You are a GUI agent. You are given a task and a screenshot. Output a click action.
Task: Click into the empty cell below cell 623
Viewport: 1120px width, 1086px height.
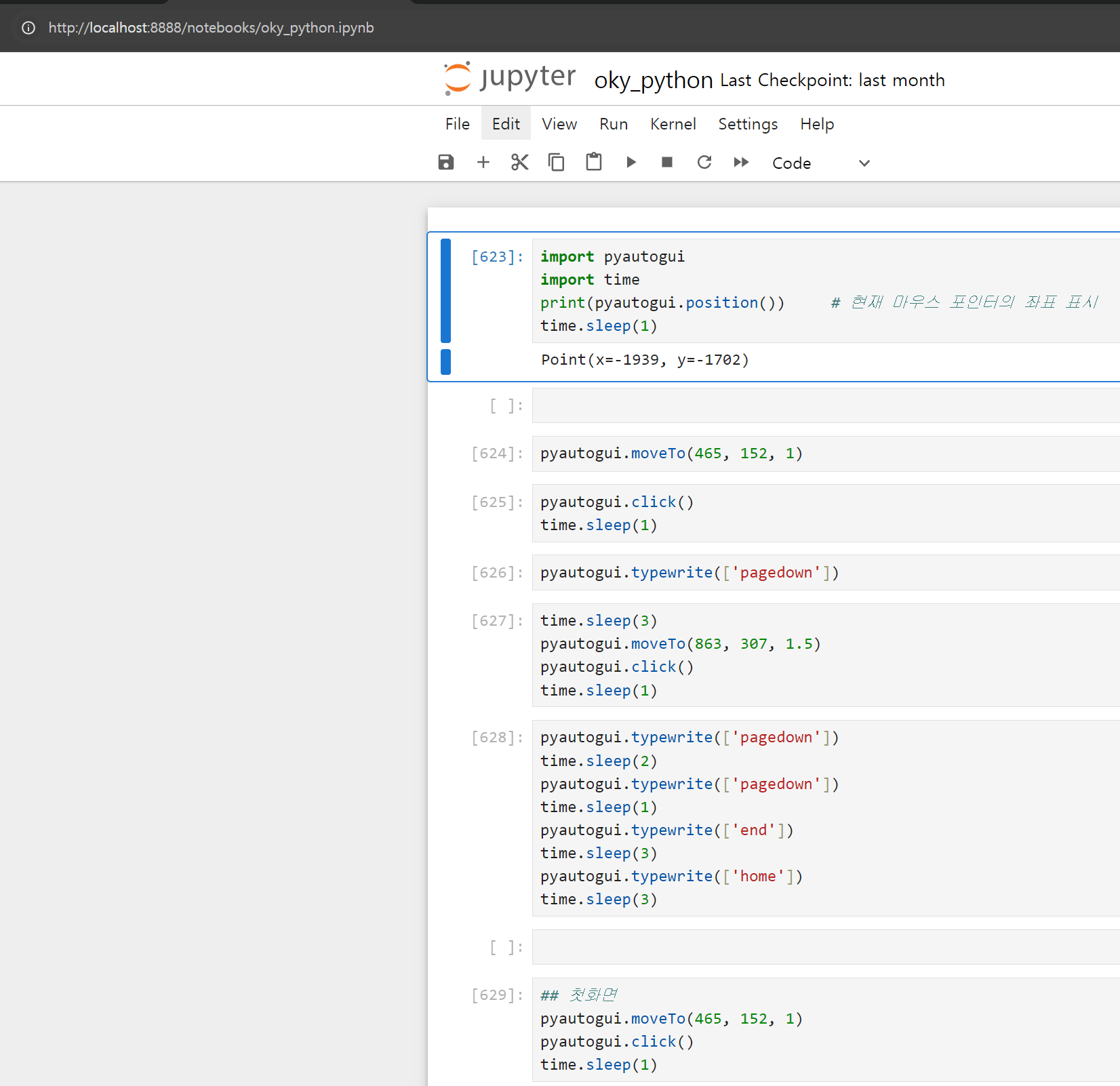[x=826, y=405]
